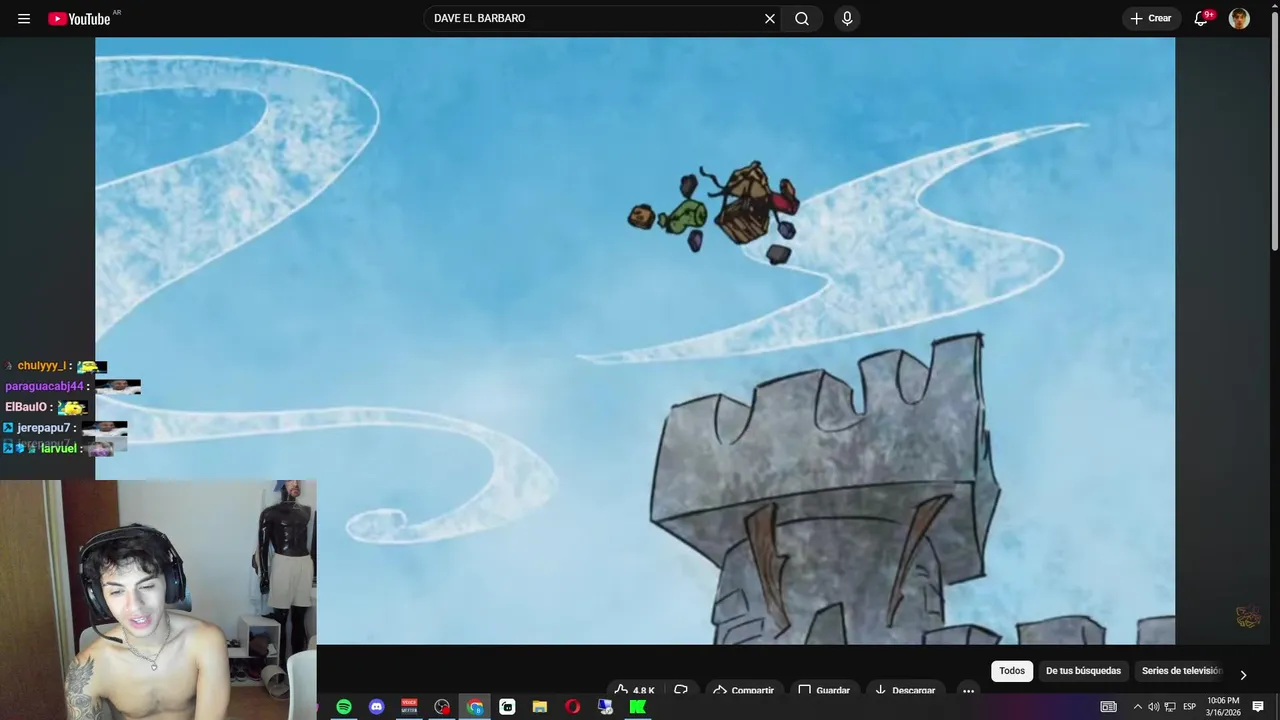Screen dimensions: 1280x720
Task: Open the Crear menu
Action: coord(1151,19)
